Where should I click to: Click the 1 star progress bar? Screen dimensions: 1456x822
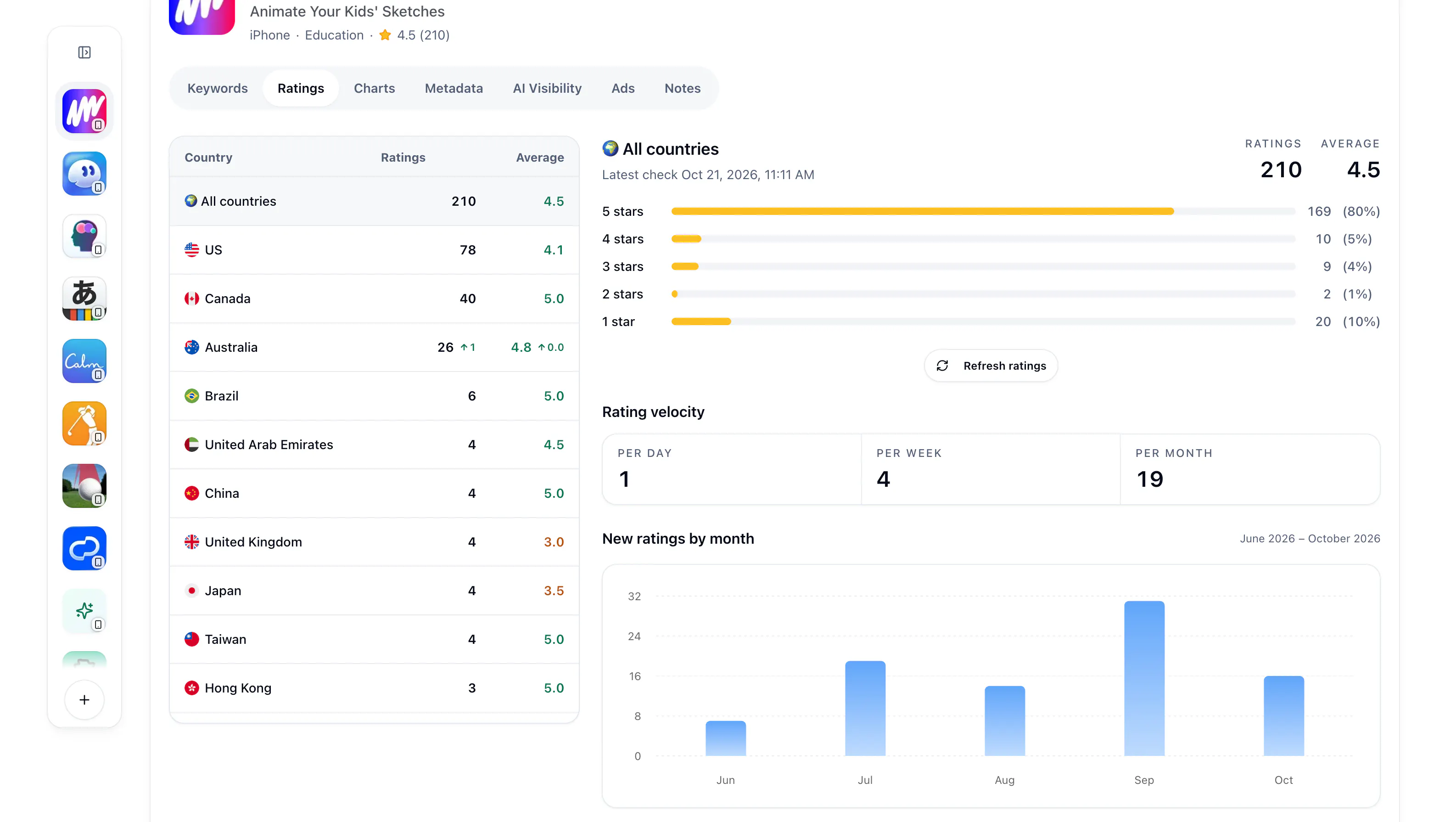click(x=983, y=321)
